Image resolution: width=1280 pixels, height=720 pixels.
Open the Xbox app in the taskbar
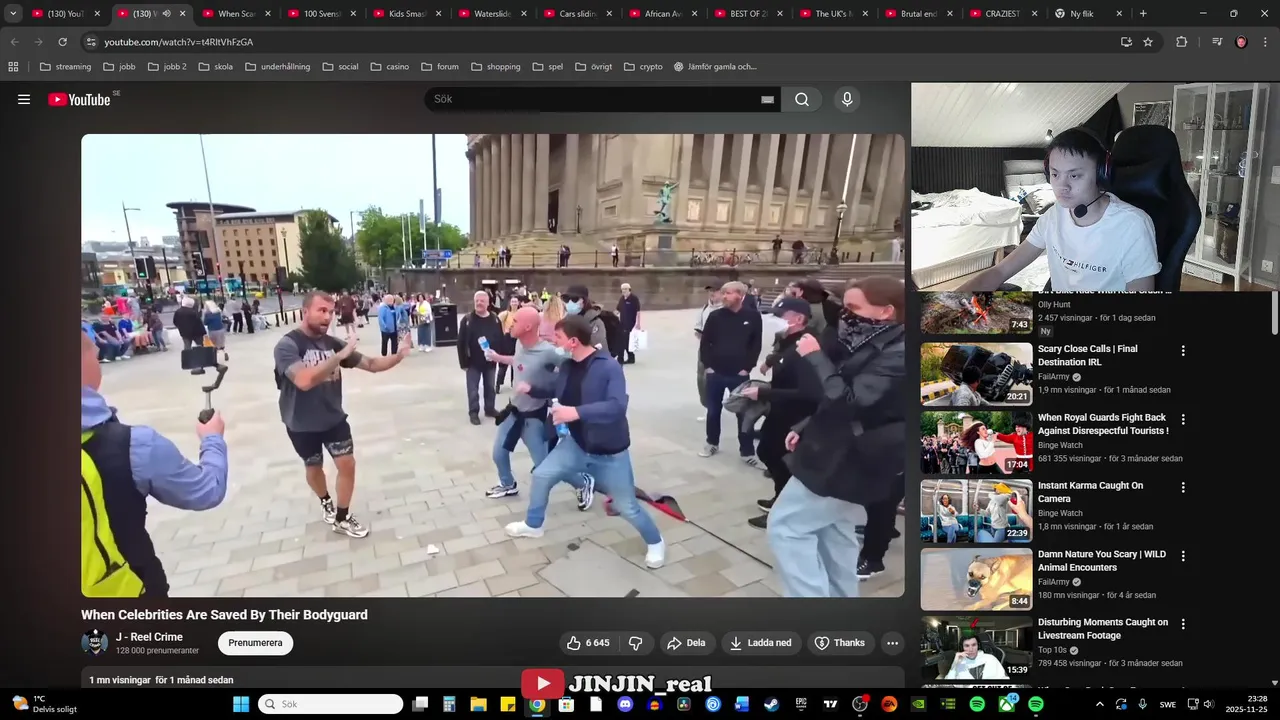pos(1007,704)
